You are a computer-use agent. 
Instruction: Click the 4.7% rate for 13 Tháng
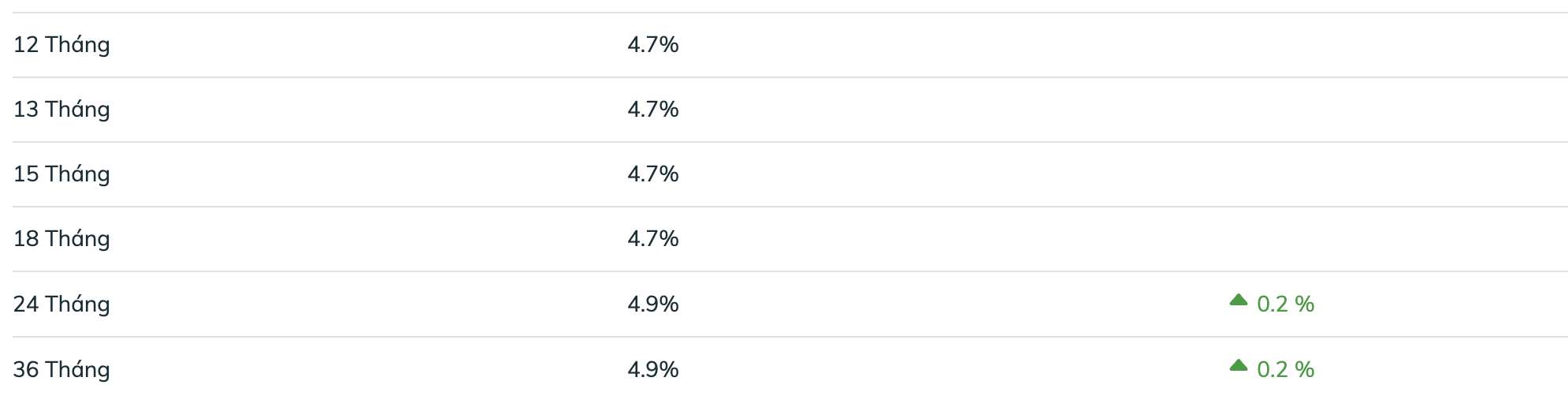653,110
